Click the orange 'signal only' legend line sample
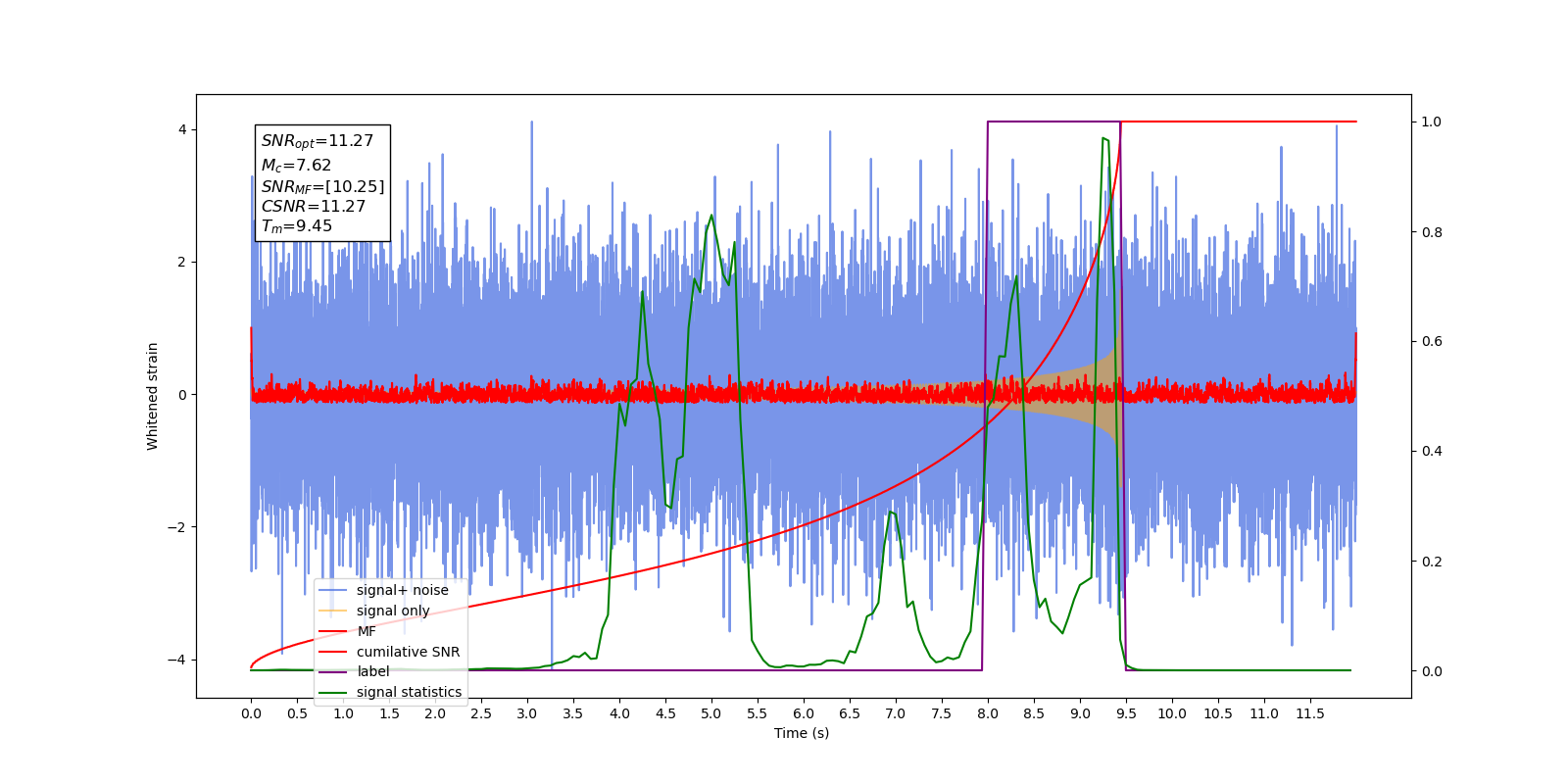The width and height of the screenshot is (1568, 784). (334, 611)
